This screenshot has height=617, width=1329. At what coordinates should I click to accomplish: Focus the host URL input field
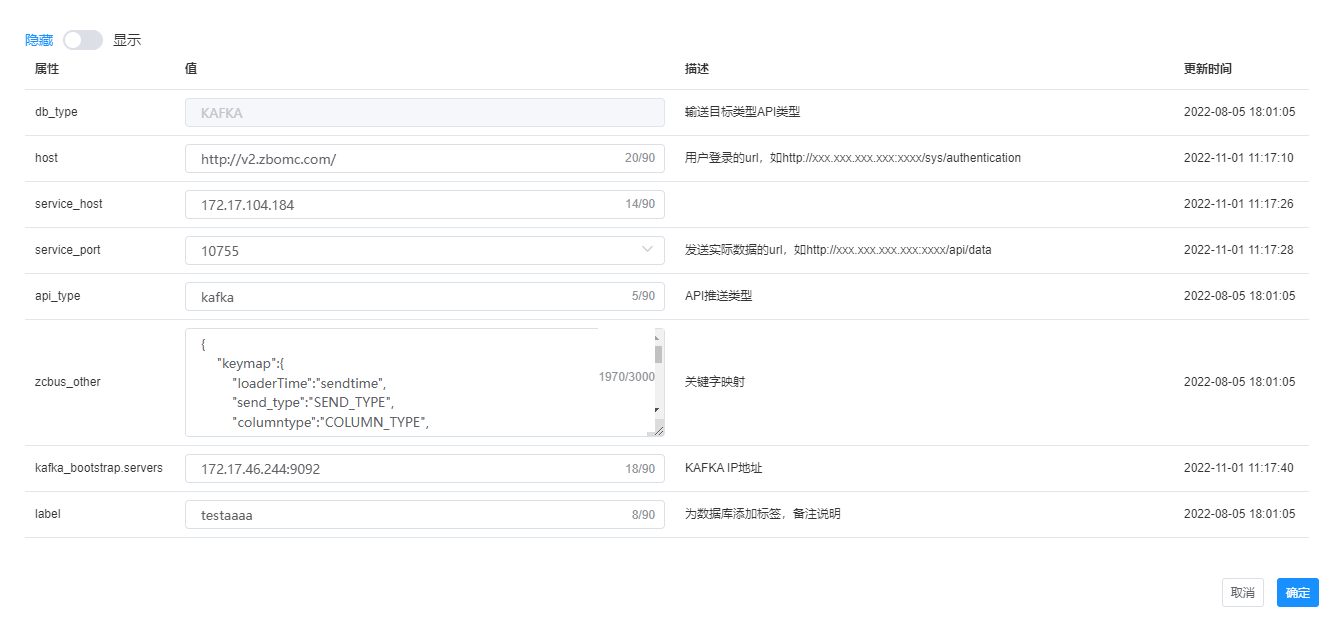(400, 159)
